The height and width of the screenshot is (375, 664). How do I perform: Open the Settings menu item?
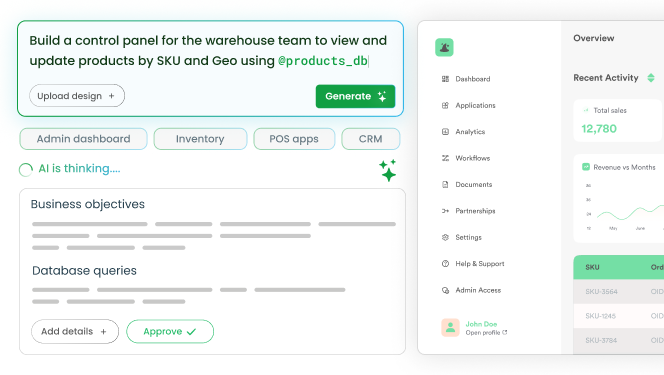coord(468,237)
